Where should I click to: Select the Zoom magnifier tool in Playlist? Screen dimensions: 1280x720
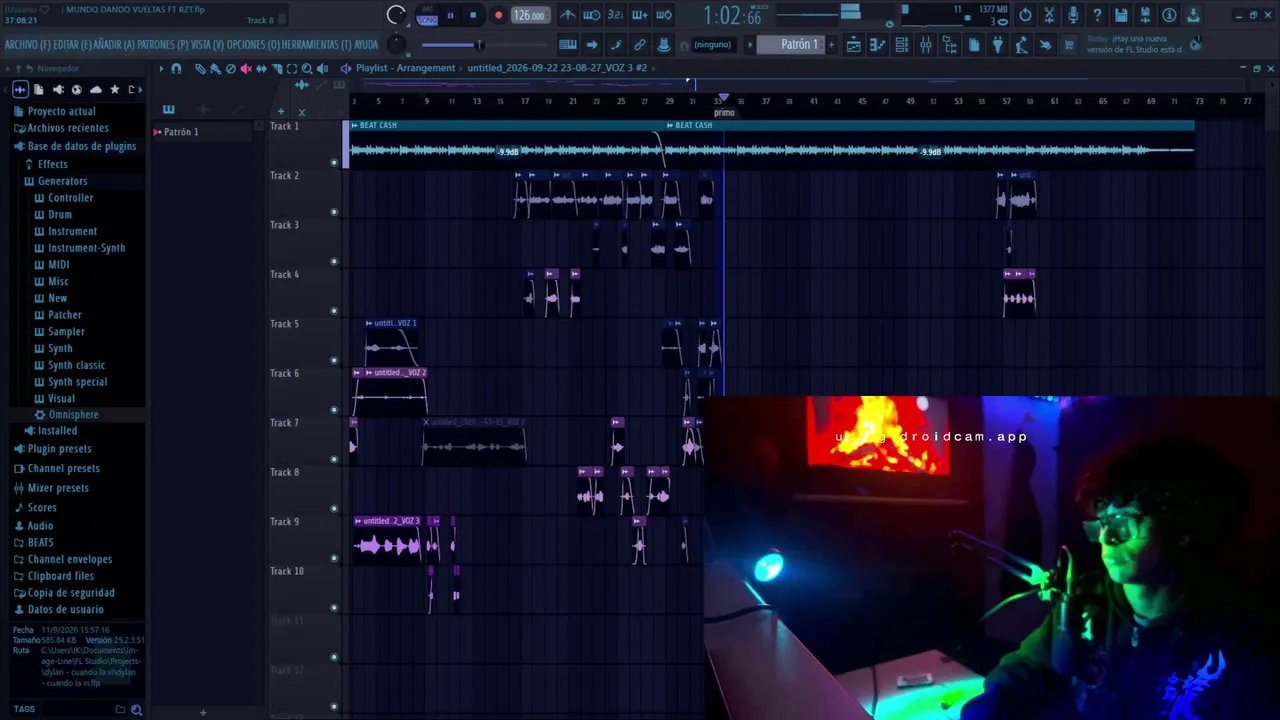tap(307, 69)
